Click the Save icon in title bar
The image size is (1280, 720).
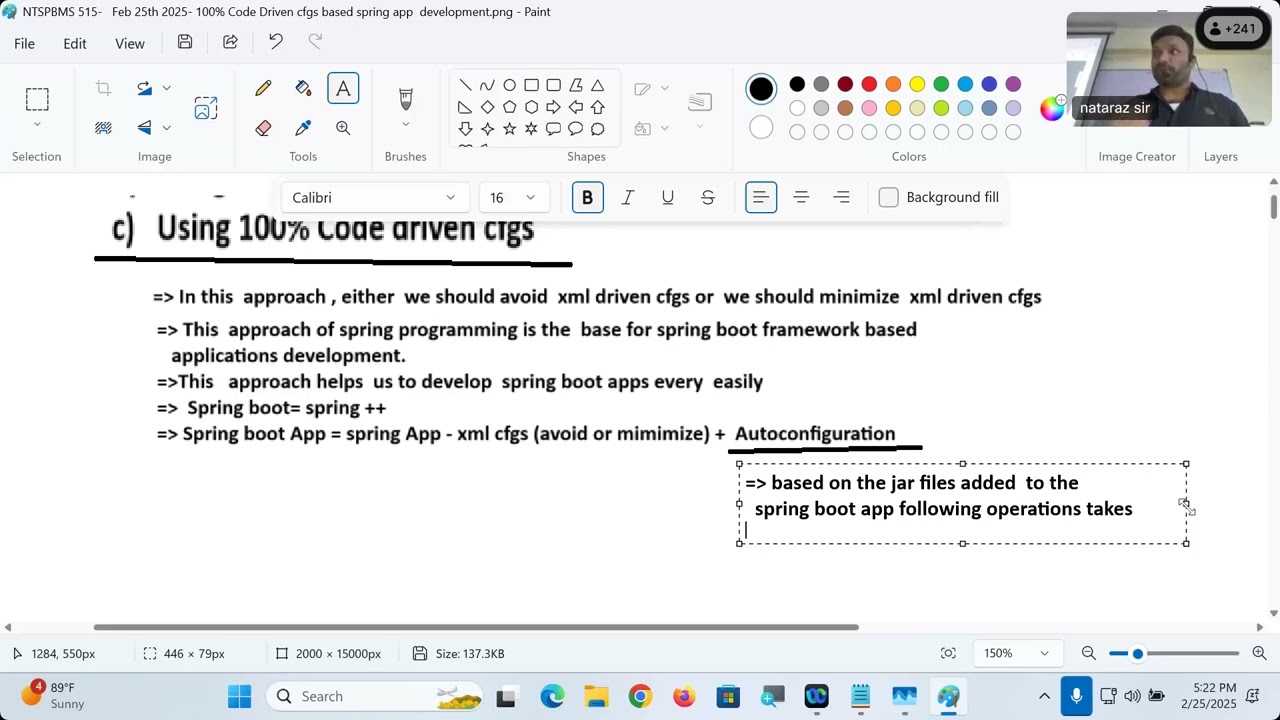point(185,42)
